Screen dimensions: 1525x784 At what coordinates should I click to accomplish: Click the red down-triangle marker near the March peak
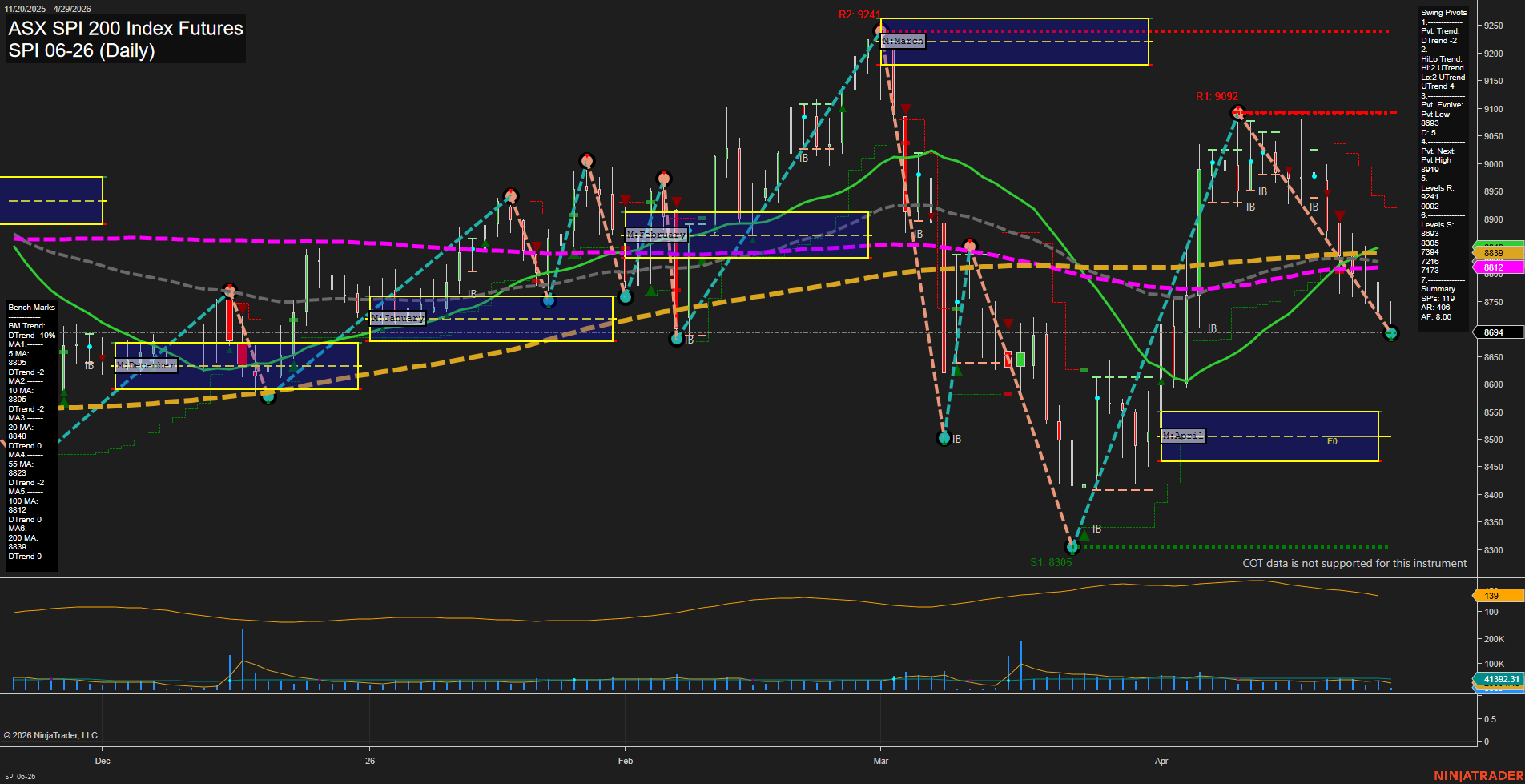[x=906, y=106]
